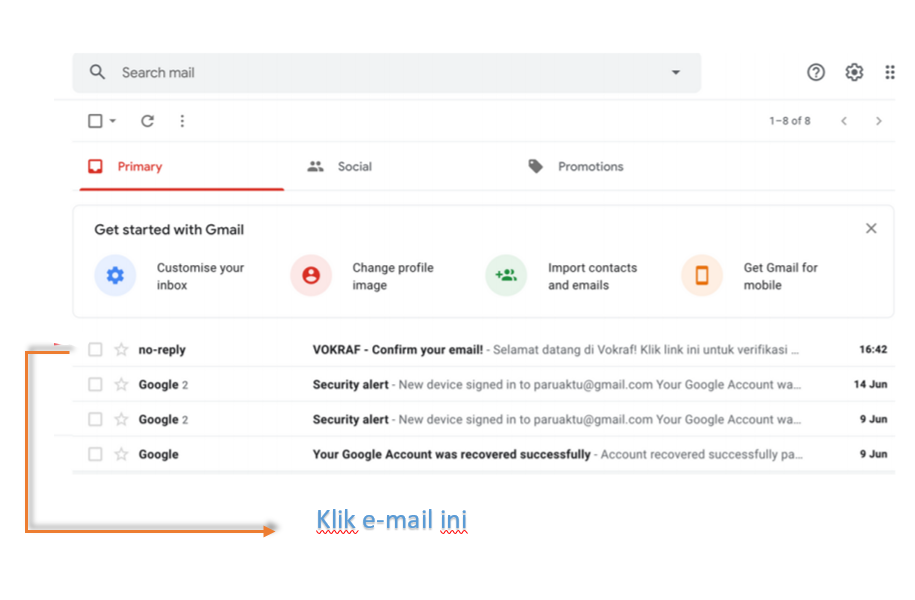The width and height of the screenshot is (915, 600).
Task: Open Gmail settings gear icon
Action: pos(854,72)
